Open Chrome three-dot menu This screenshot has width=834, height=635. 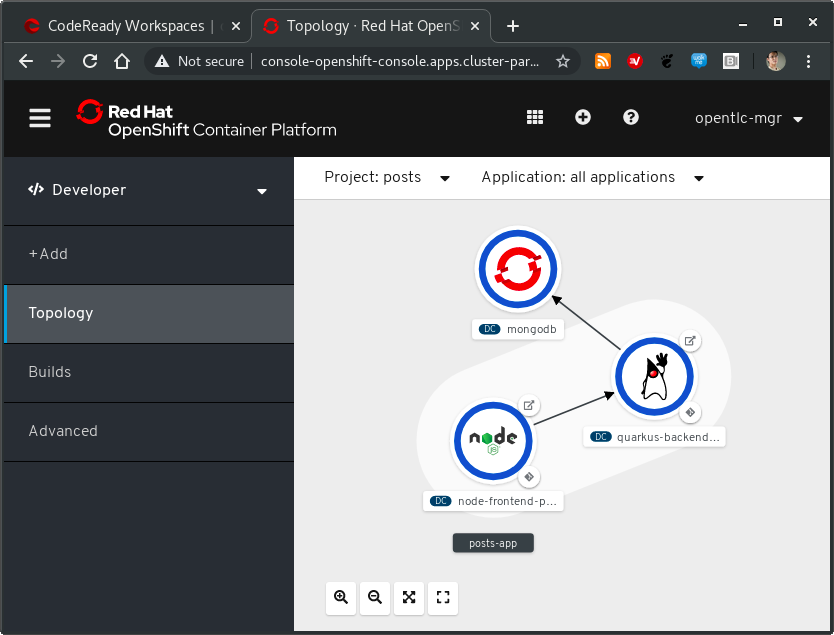[808, 62]
